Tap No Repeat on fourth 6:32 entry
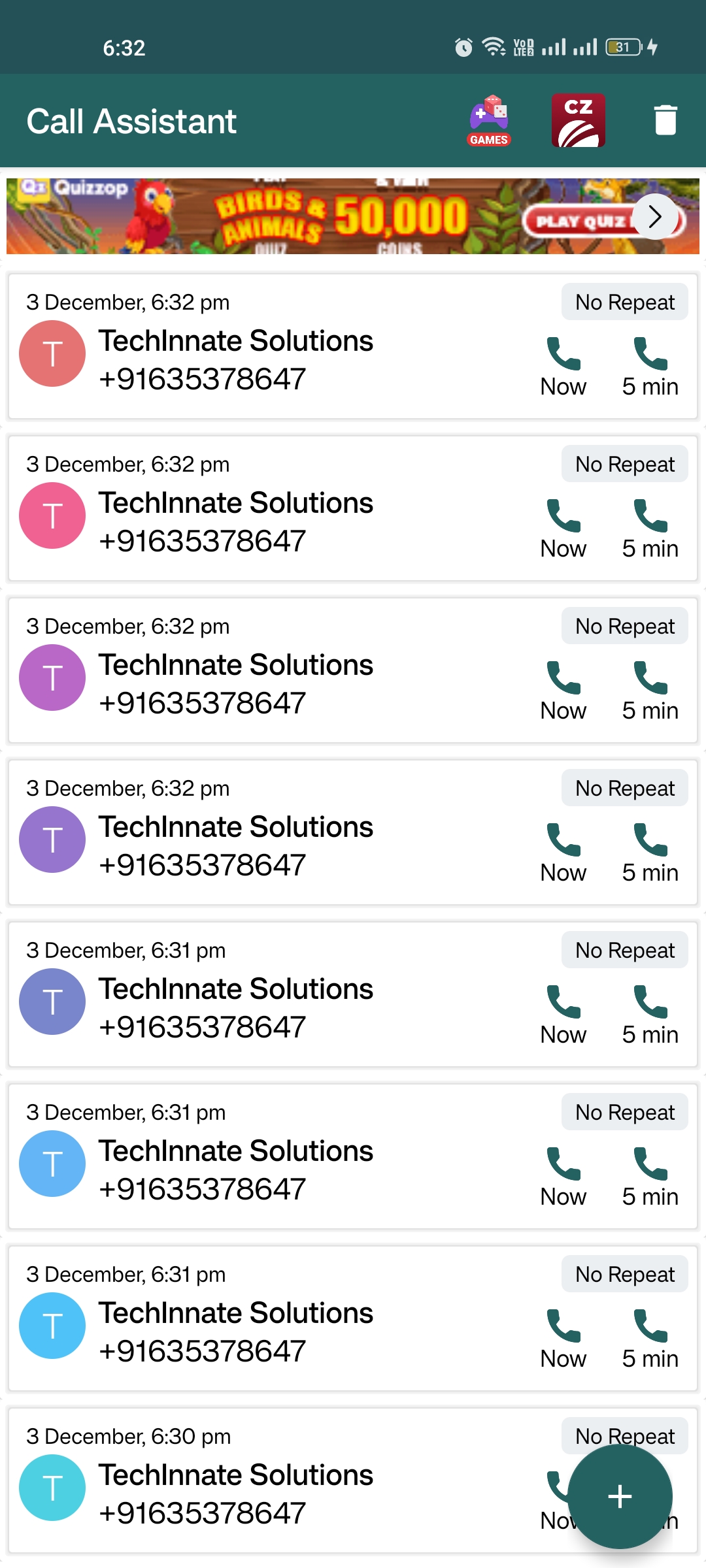This screenshot has height=1568, width=706. pyautogui.click(x=624, y=789)
